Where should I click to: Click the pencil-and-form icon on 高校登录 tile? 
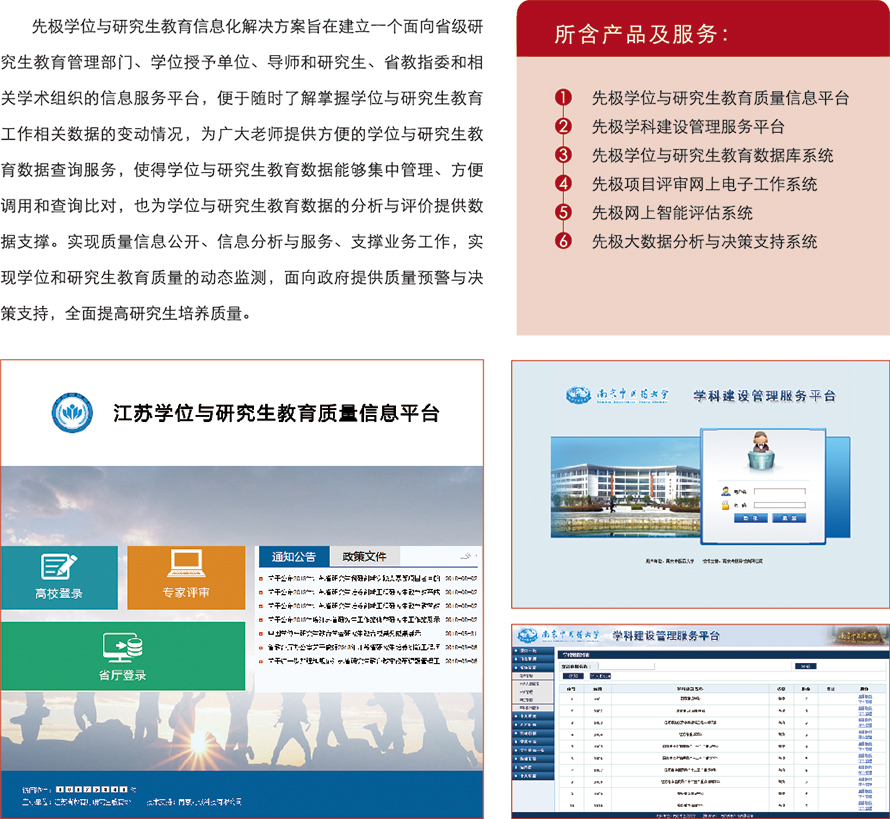[x=59, y=567]
